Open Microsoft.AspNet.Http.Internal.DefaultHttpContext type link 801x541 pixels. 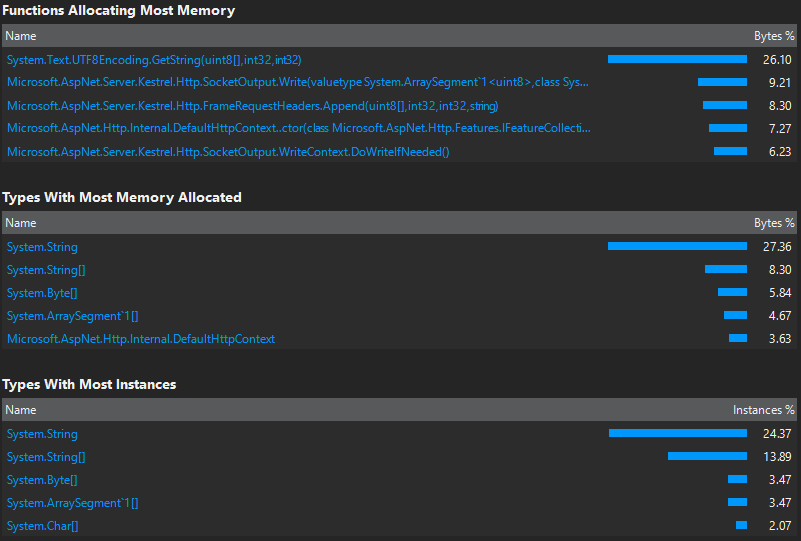140,339
